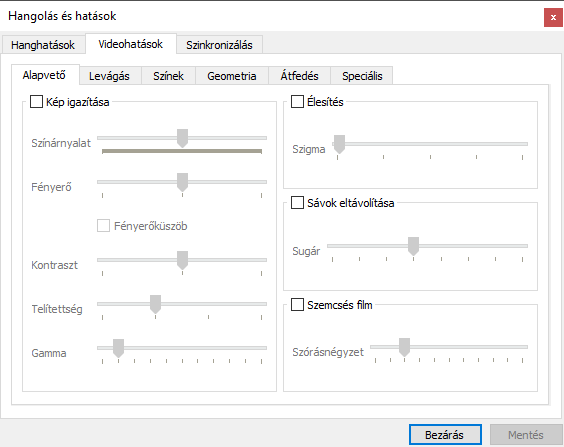Screen dimensions: 564x447
Task: Open the Szinkronizálás tab
Action: [219, 45]
